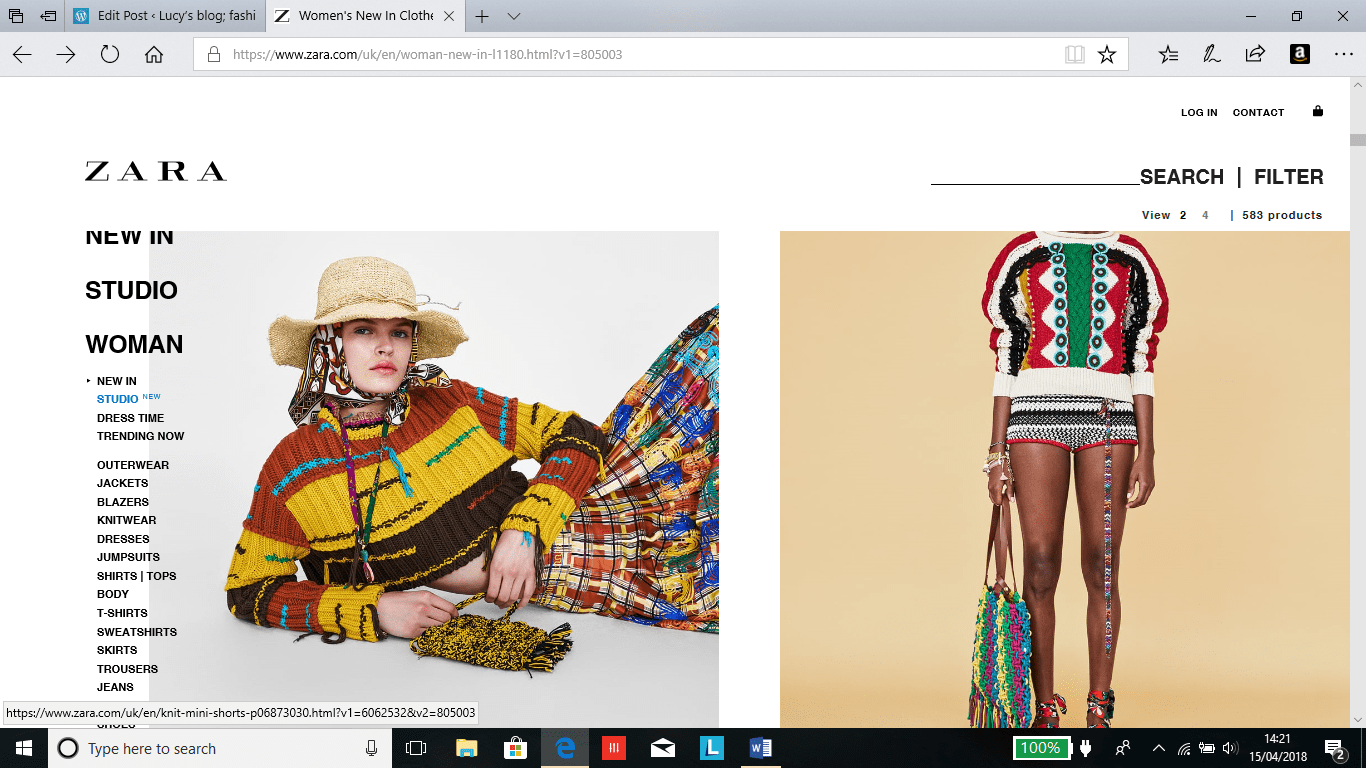The image size is (1366, 768).
Task: Switch to the Edit Post blog tab
Action: (165, 17)
